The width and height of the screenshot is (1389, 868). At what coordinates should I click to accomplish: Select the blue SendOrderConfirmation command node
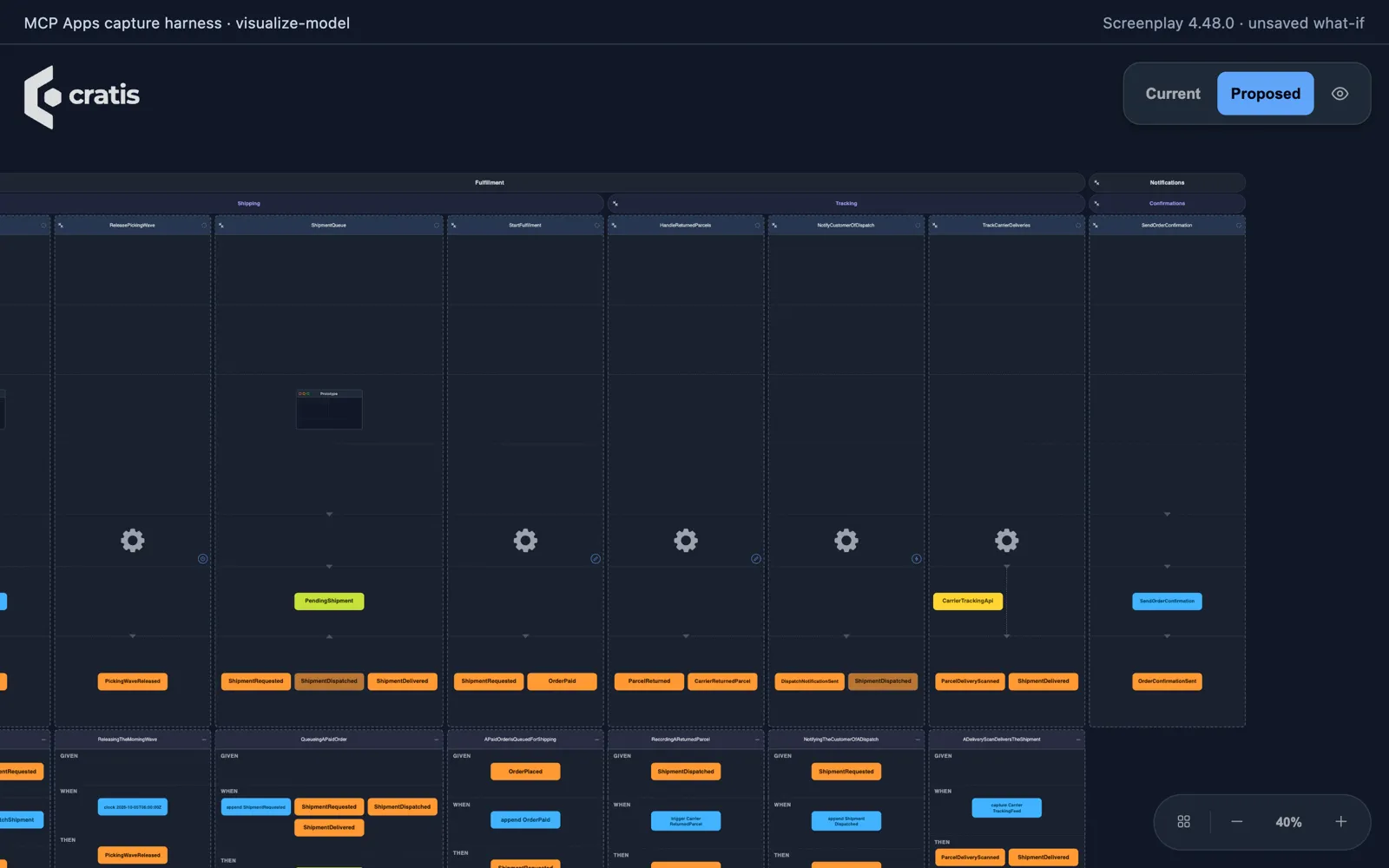pos(1167,601)
